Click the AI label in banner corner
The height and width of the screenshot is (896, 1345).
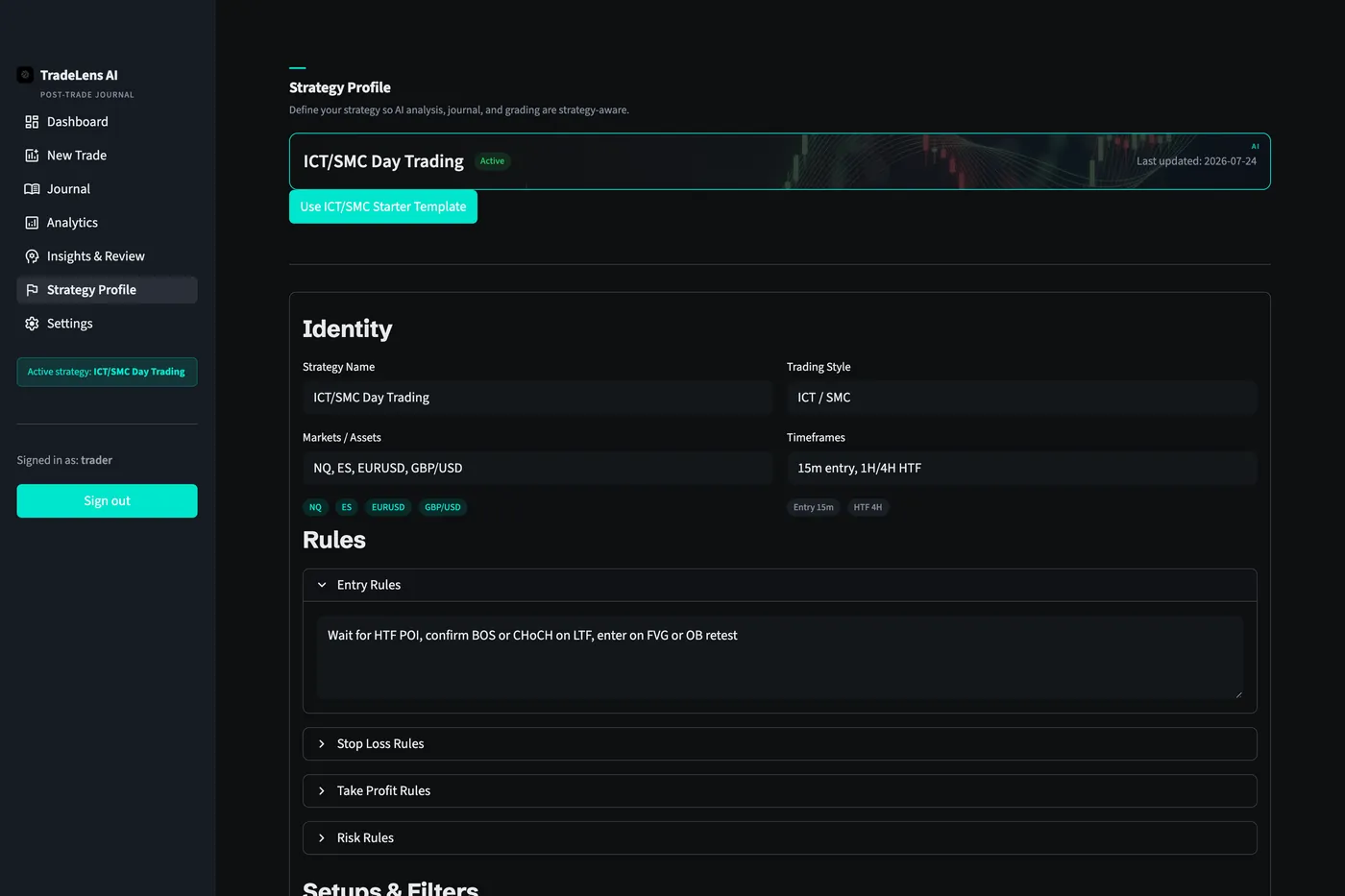1255,146
